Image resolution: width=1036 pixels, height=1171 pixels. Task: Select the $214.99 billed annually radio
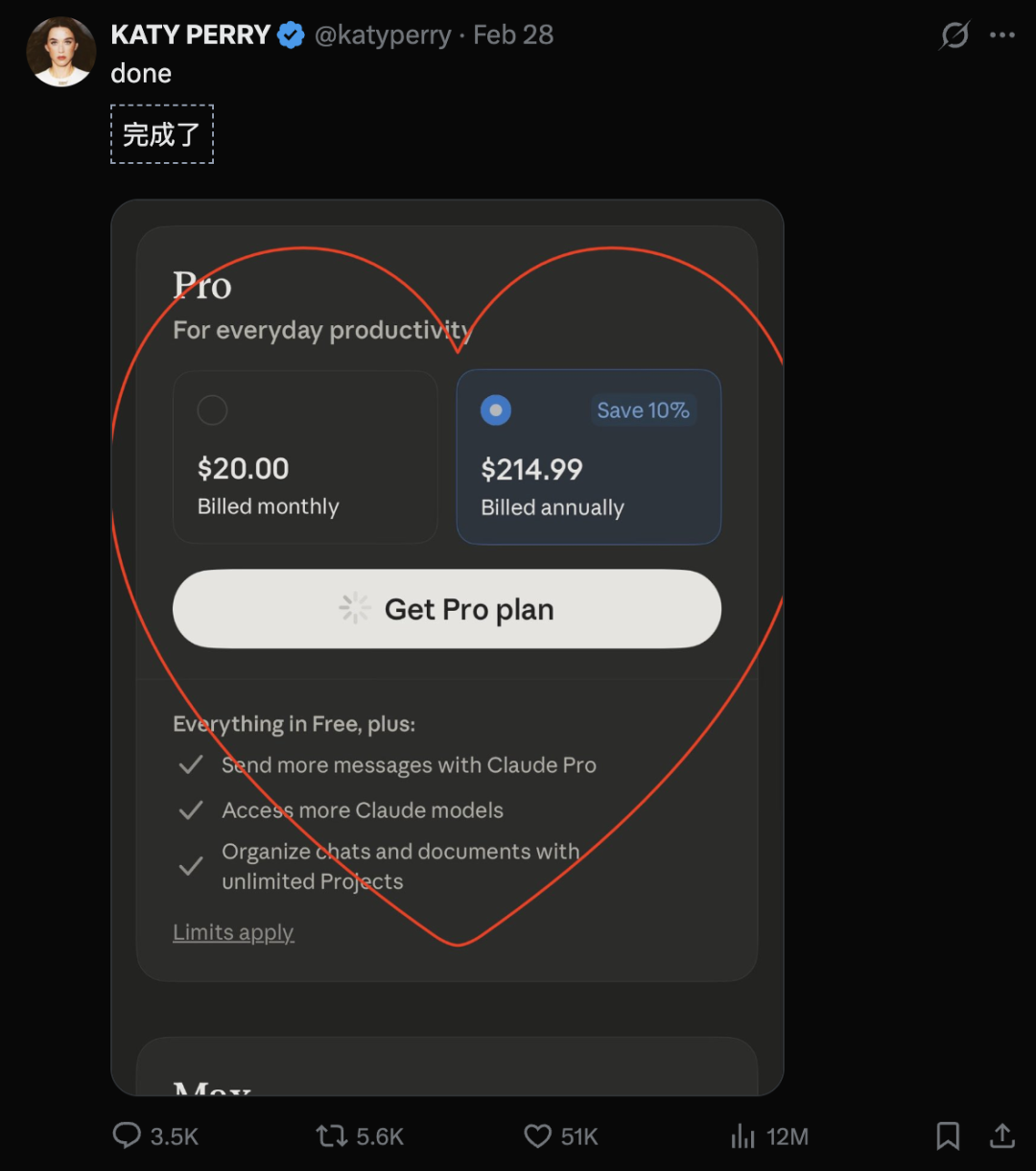tap(496, 410)
